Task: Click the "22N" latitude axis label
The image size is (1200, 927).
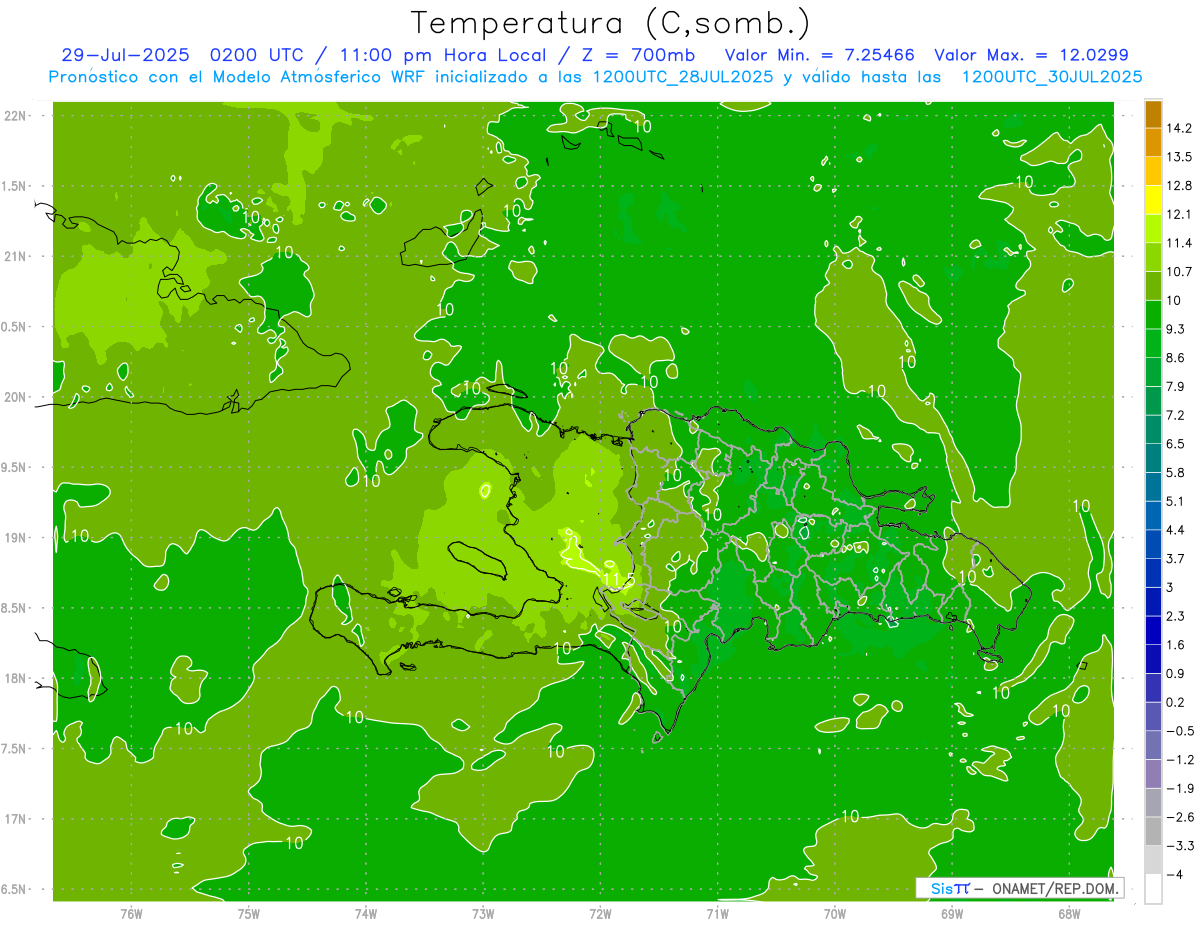Action: [17, 116]
